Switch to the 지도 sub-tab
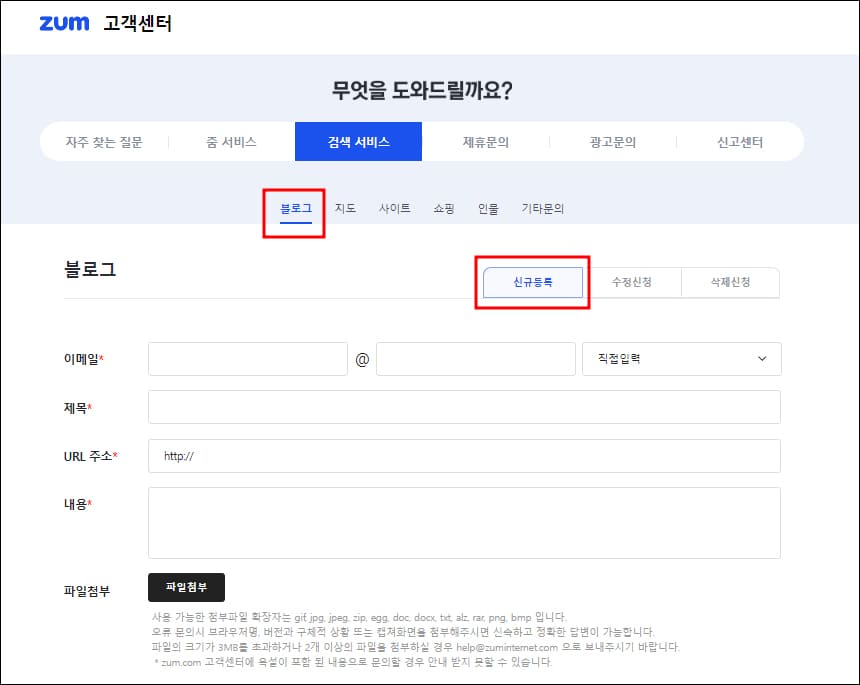The height and width of the screenshot is (685, 860). coord(345,208)
